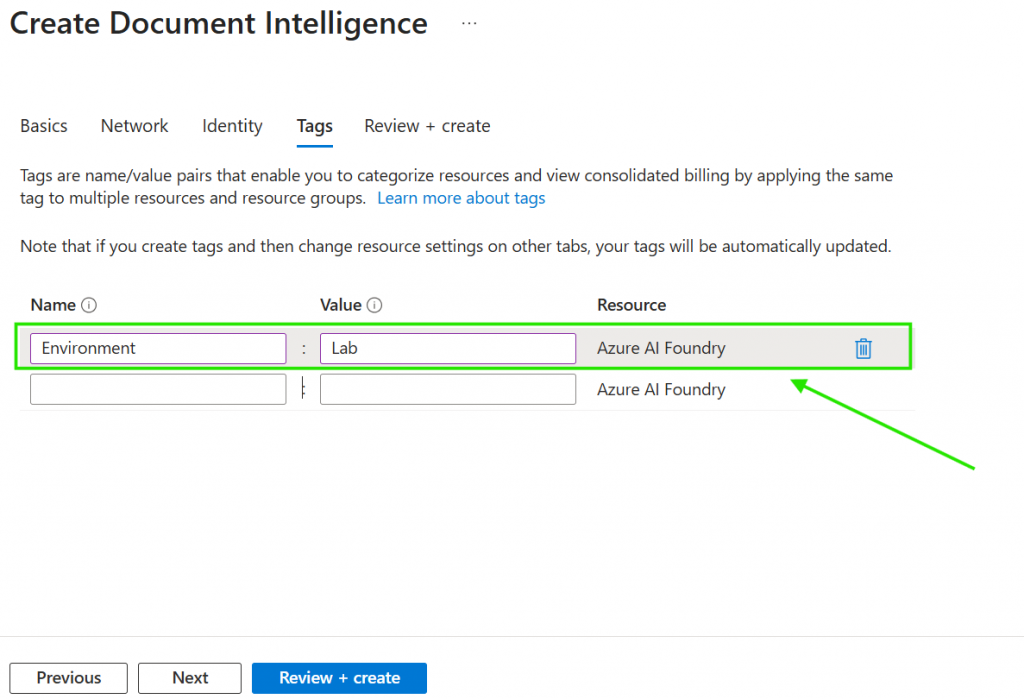The height and width of the screenshot is (699, 1024).
Task: Click the info icon next to Value
Action: click(x=376, y=306)
